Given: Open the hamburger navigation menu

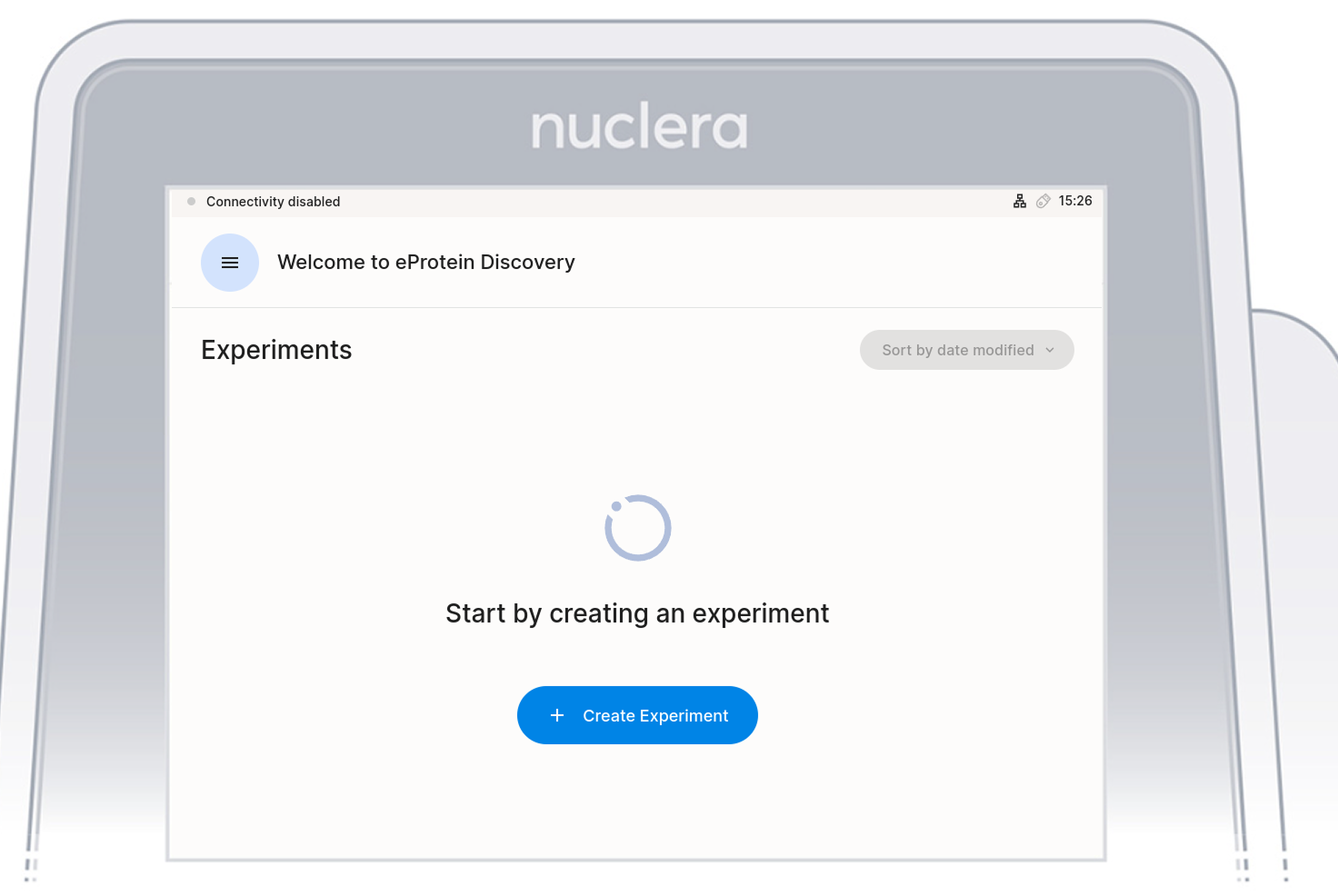Looking at the screenshot, I should [230, 263].
